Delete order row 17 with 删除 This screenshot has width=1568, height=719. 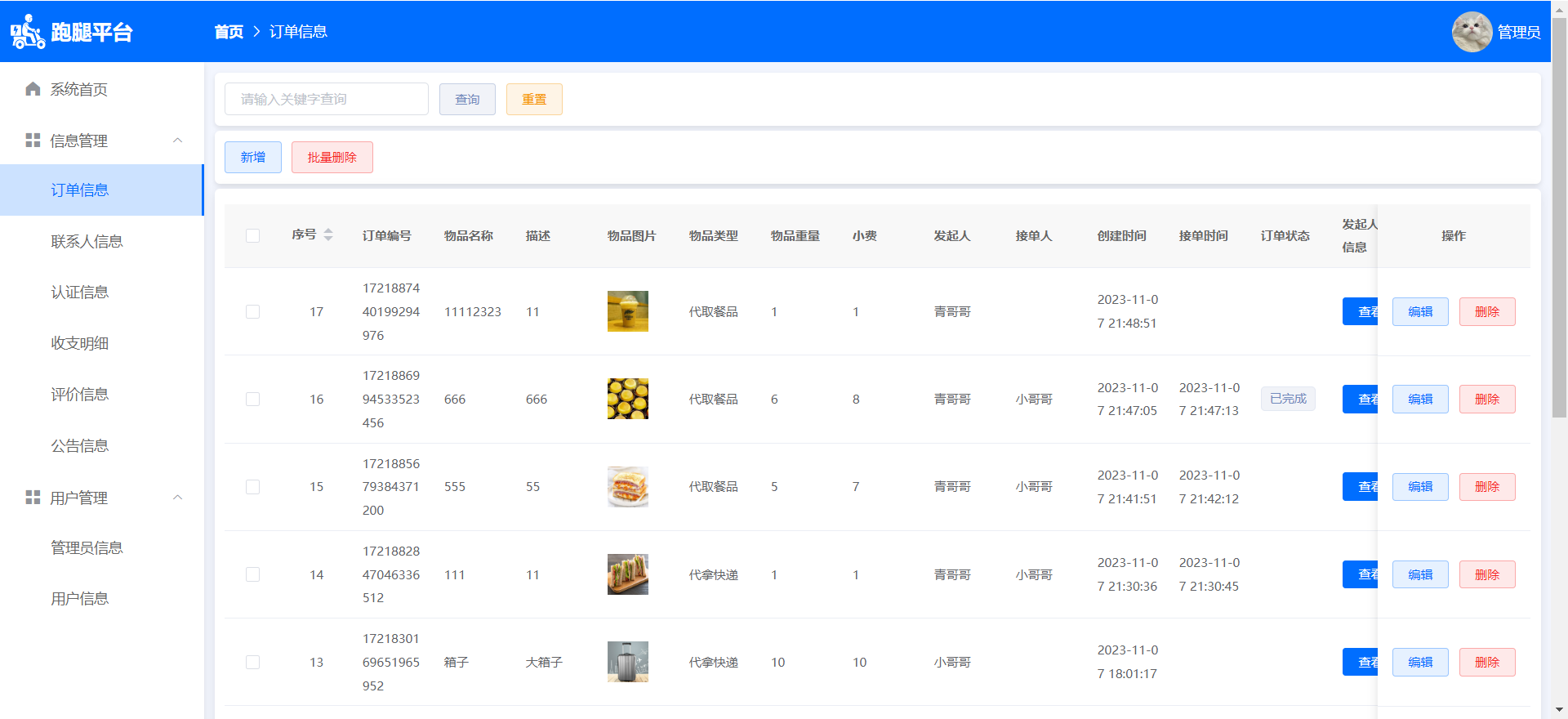point(1487,311)
